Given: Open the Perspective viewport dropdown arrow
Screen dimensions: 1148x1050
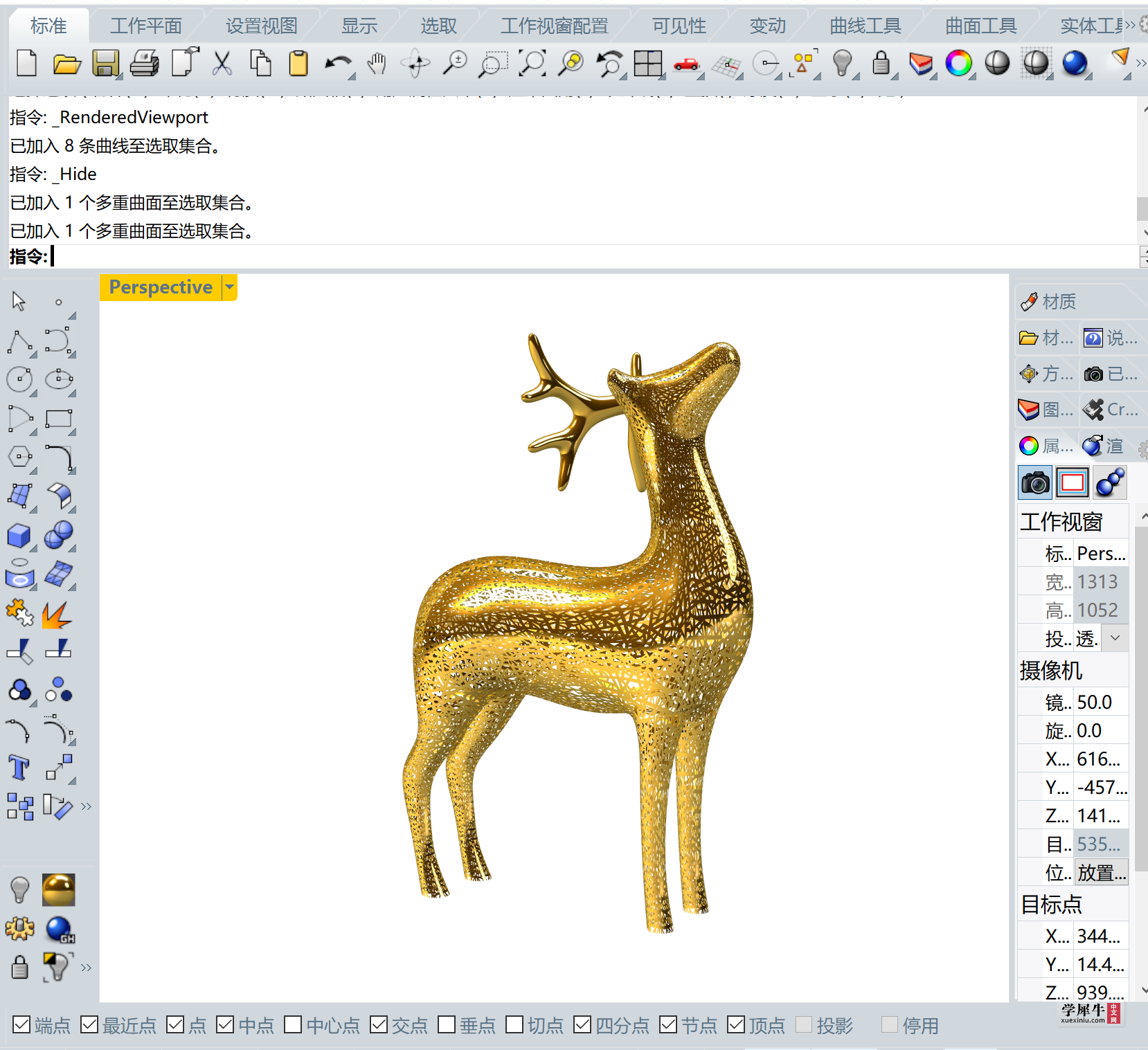Looking at the screenshot, I should [x=230, y=287].
